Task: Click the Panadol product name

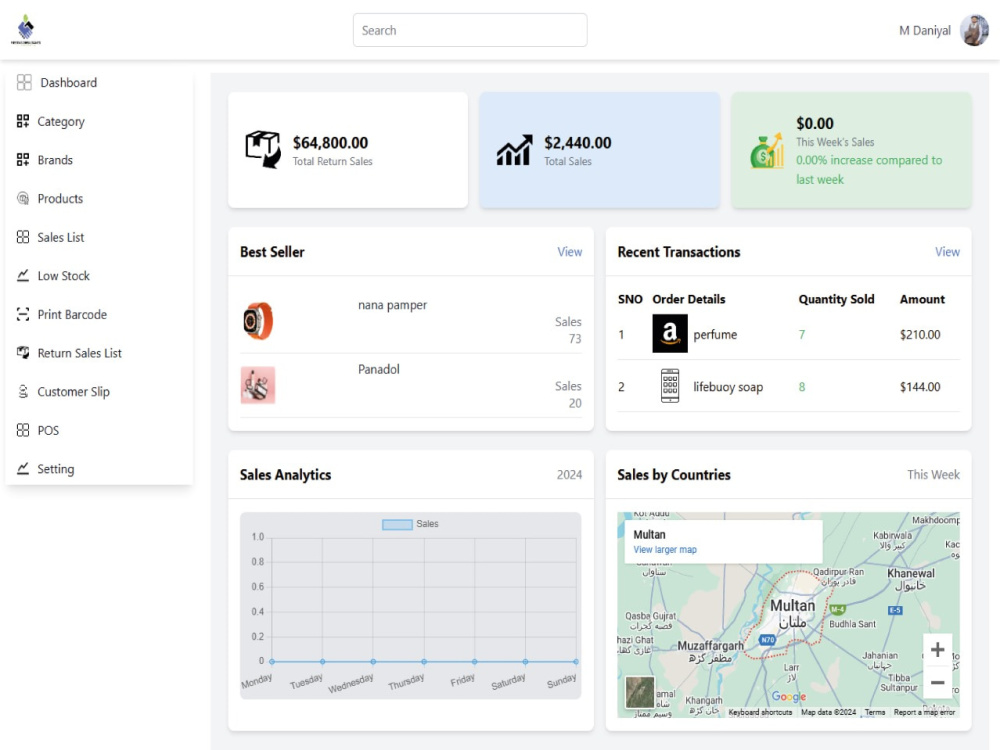Action: click(379, 369)
